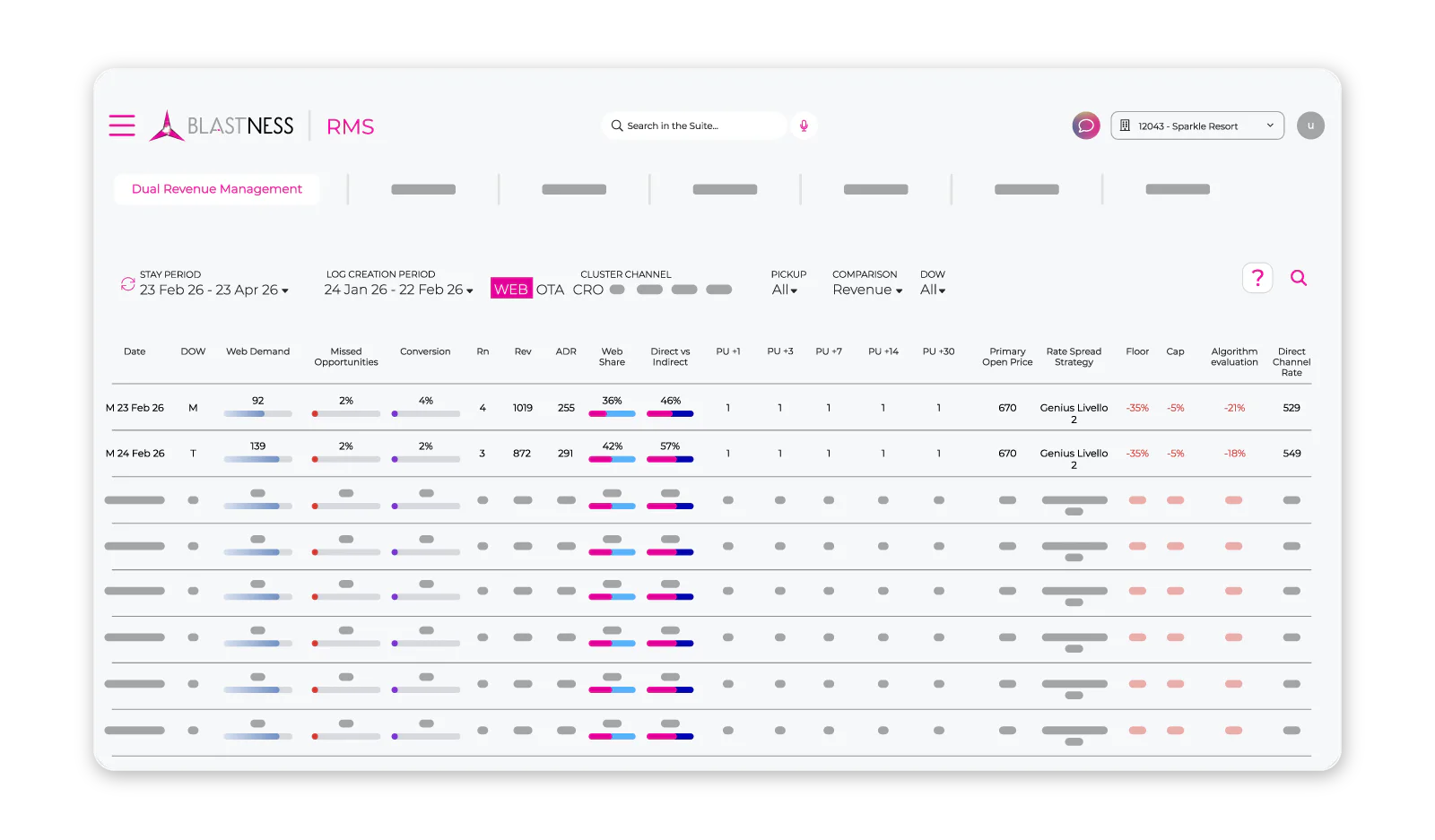This screenshot has height=840, width=1435.
Task: Select the WEB cluster channel
Action: (x=511, y=289)
